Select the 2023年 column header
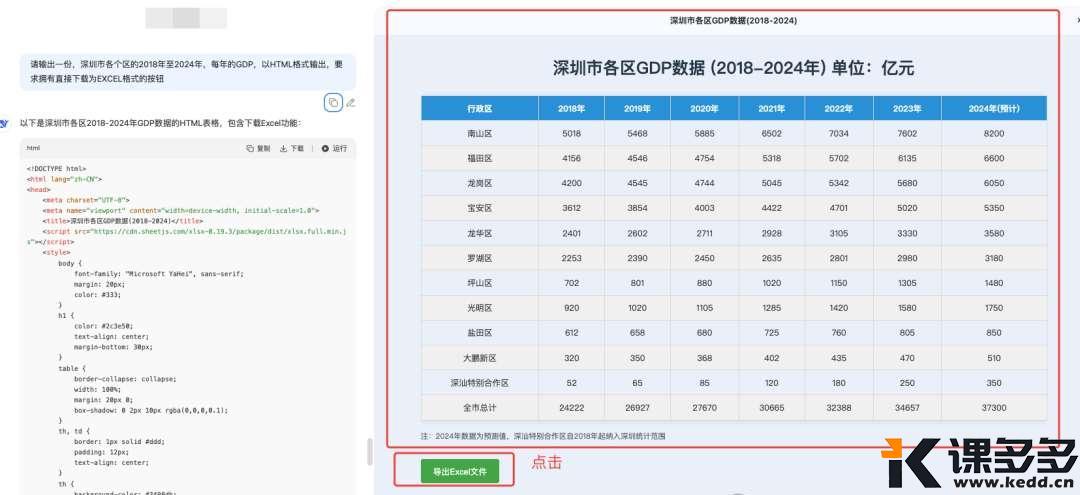 907,109
